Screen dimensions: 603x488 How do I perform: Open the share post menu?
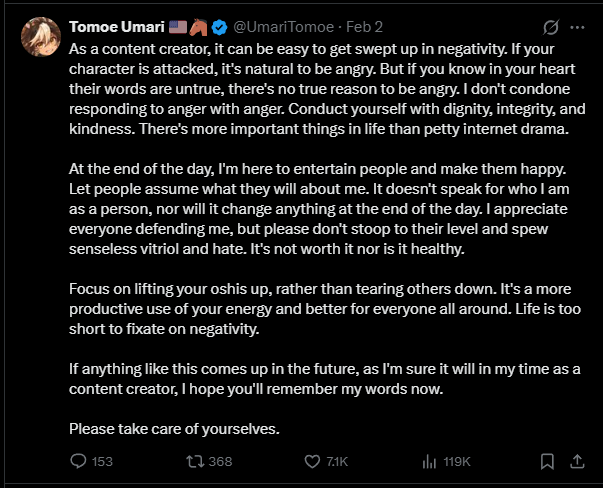pyautogui.click(x=576, y=461)
